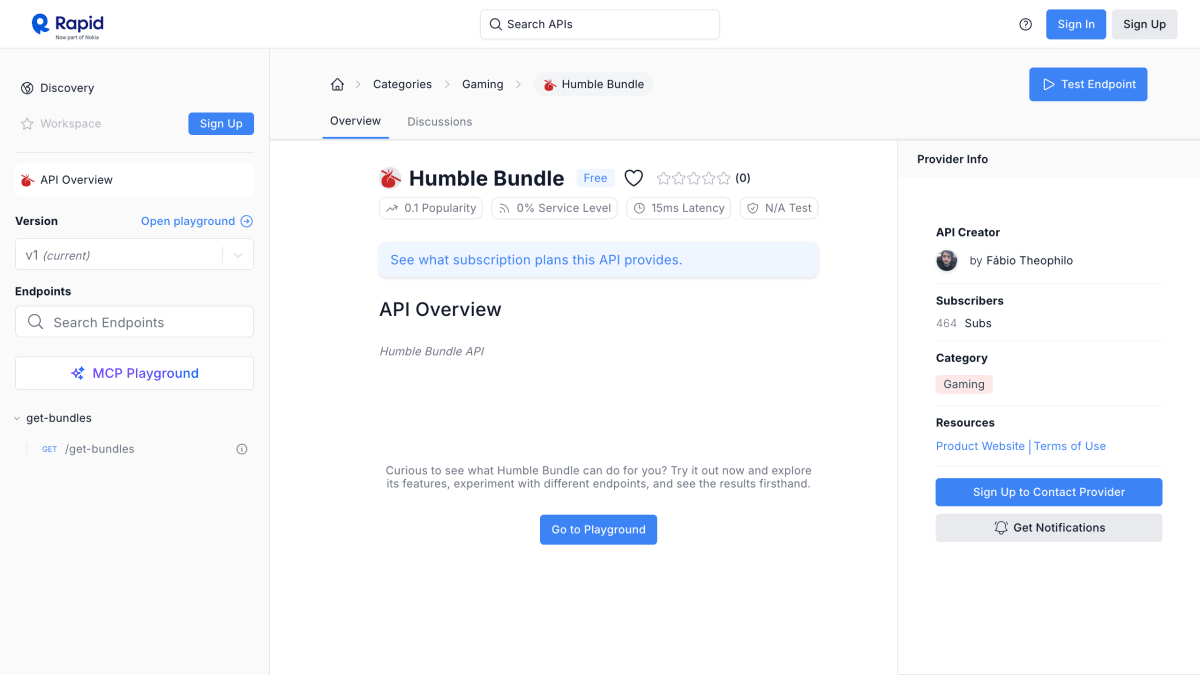Click the Categories breadcrumb
Image resolution: width=1200 pixels, height=675 pixels.
tap(402, 84)
